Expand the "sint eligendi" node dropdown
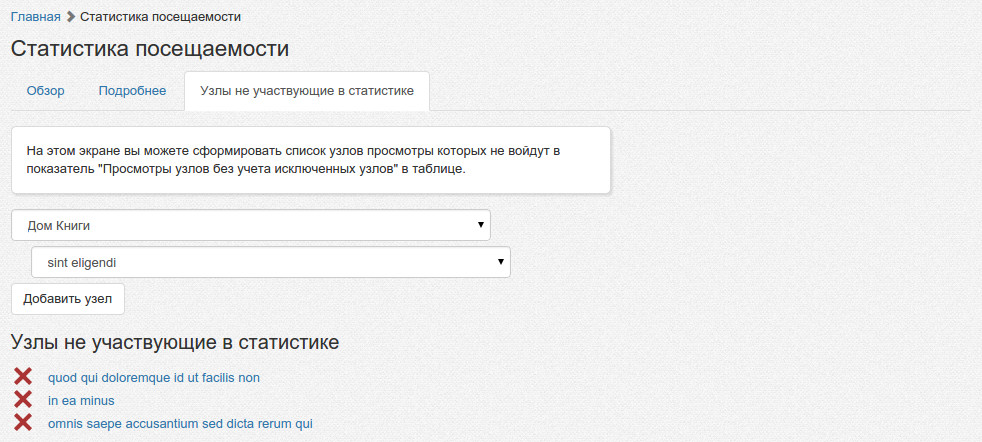The width and height of the screenshot is (982, 442). tap(270, 263)
